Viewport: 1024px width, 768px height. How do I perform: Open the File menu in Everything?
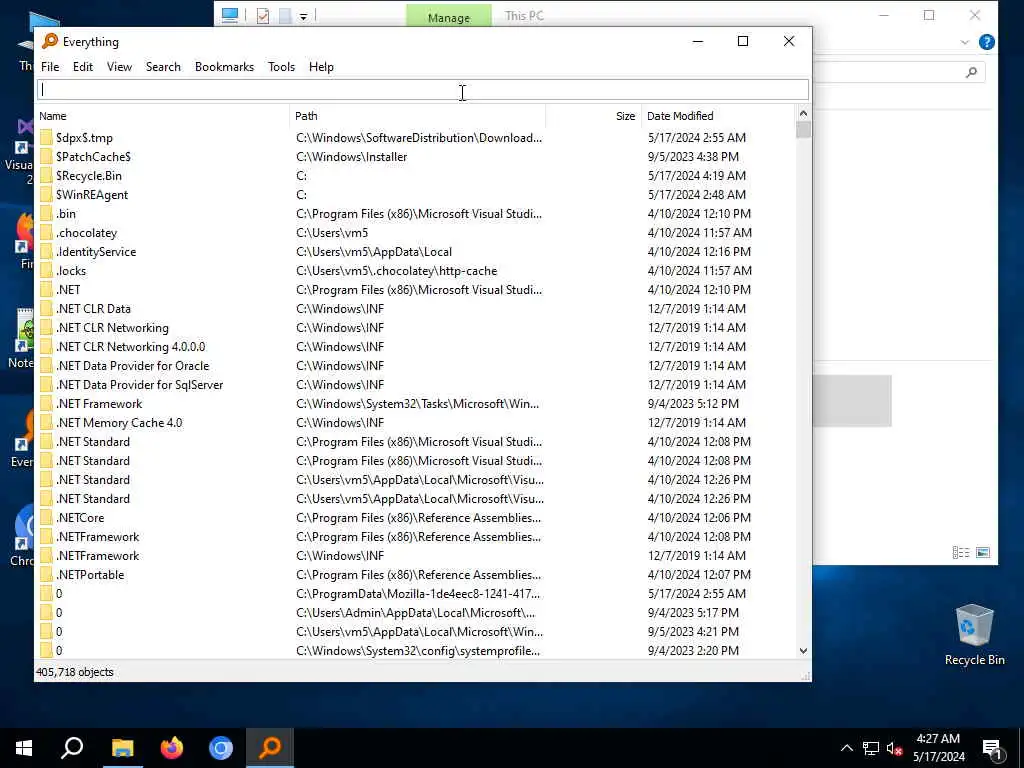click(x=50, y=67)
